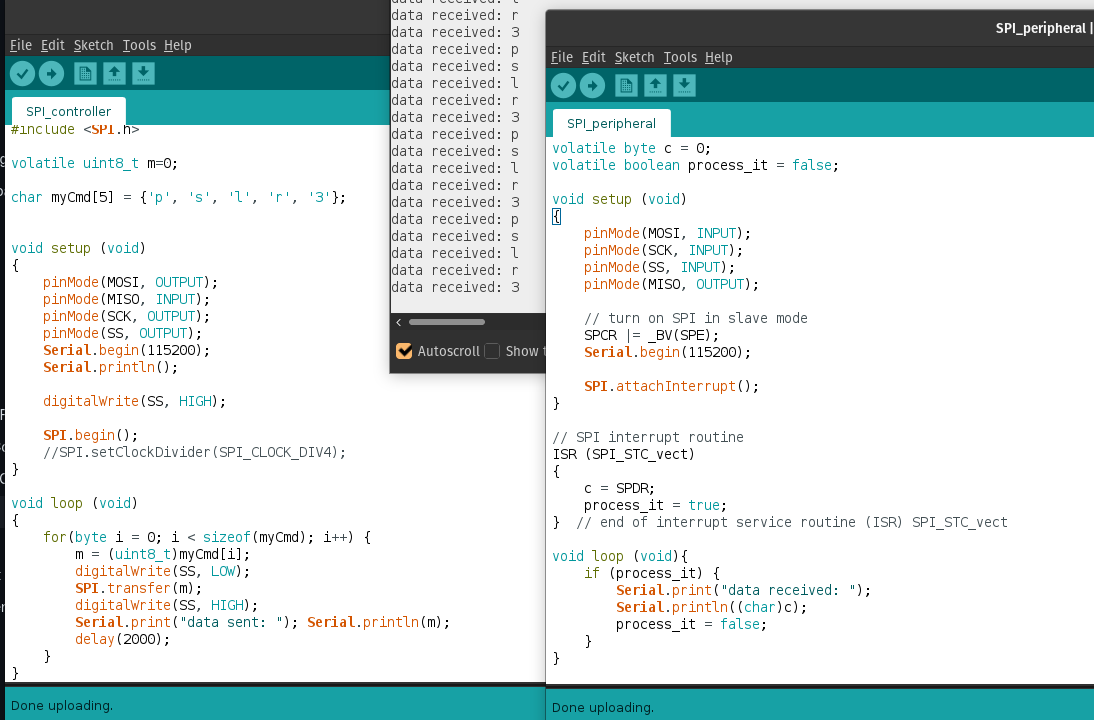Open the Help menu in SPI_controller
Viewport: 1094px width, 720px height.
[x=178, y=45]
